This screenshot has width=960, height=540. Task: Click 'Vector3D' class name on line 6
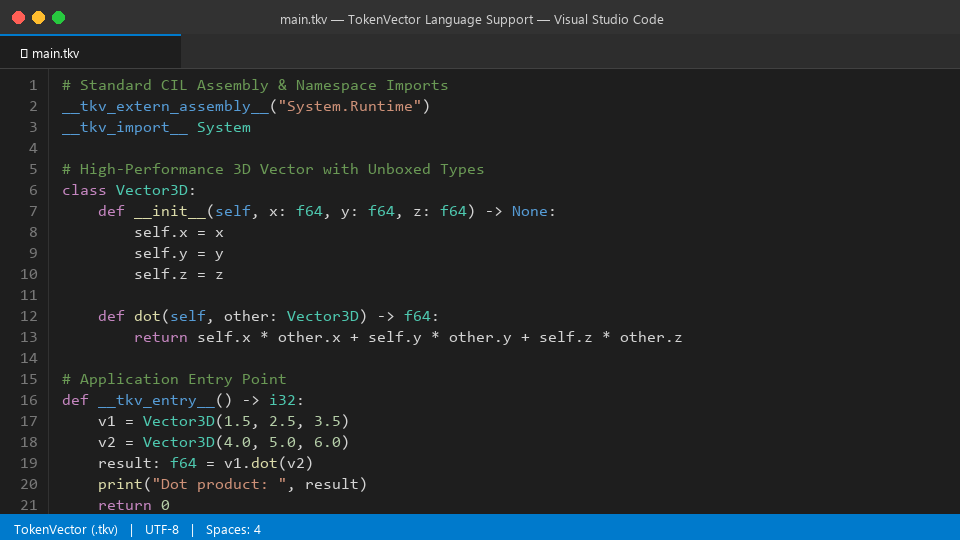[152, 190]
